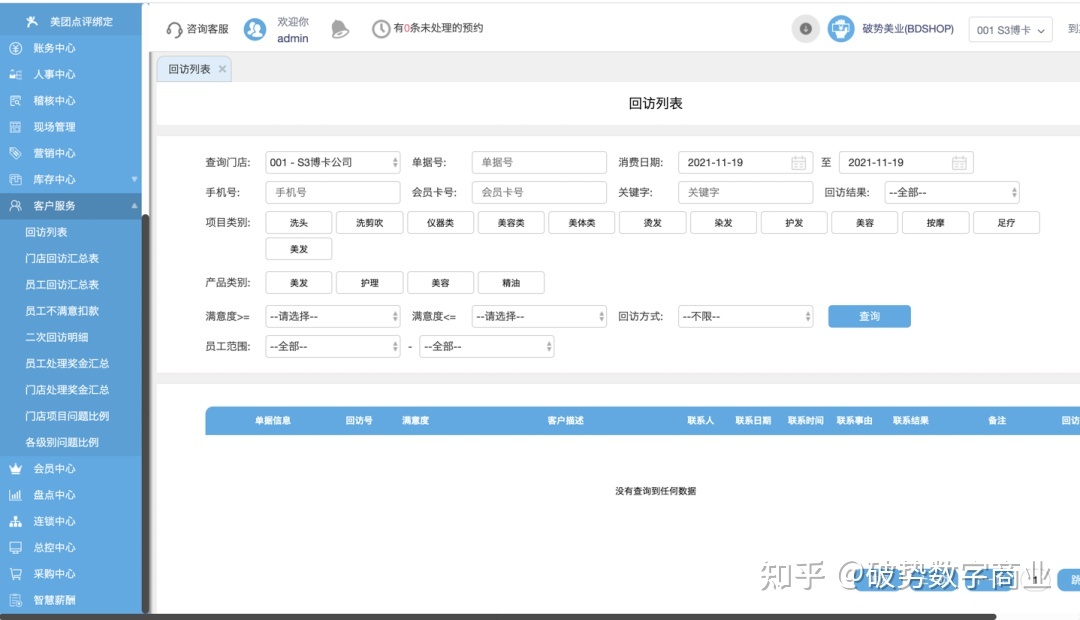Toggle 足疗 project category

1006,223
